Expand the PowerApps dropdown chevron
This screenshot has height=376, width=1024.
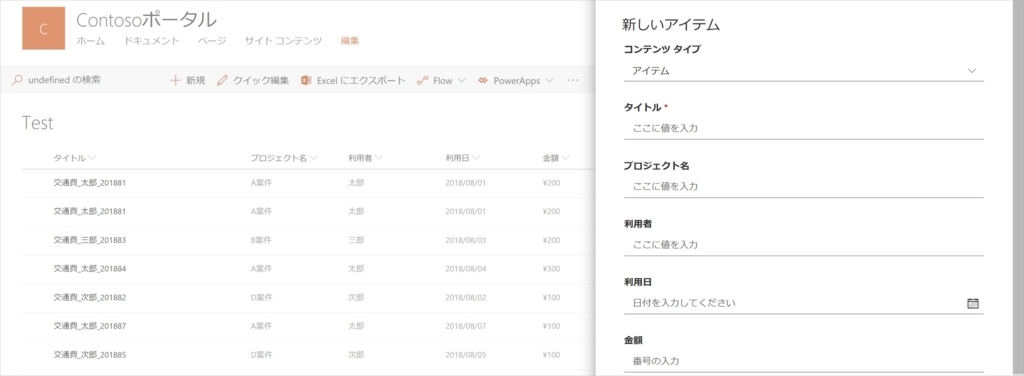click(549, 80)
